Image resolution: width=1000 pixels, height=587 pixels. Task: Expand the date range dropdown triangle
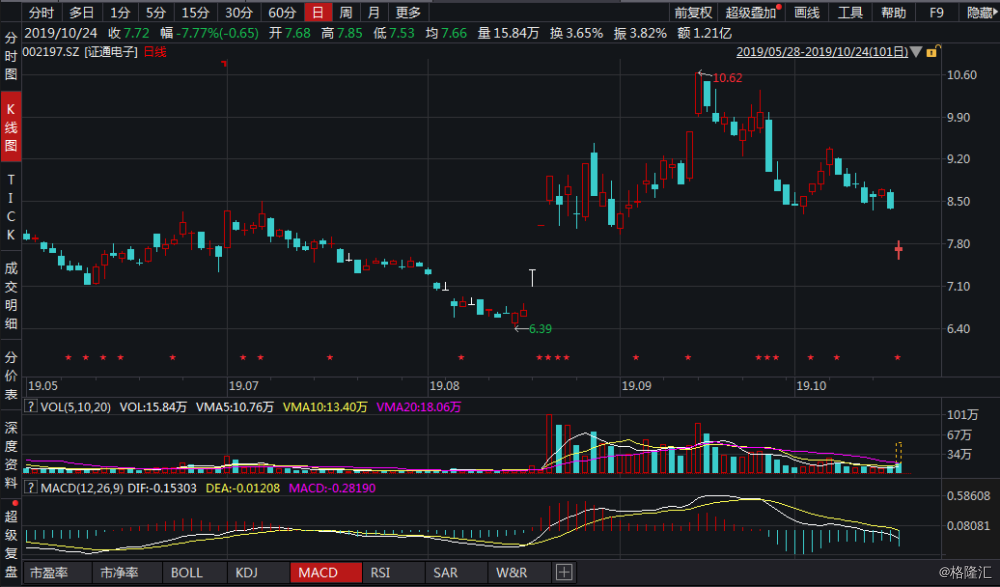click(x=916, y=52)
